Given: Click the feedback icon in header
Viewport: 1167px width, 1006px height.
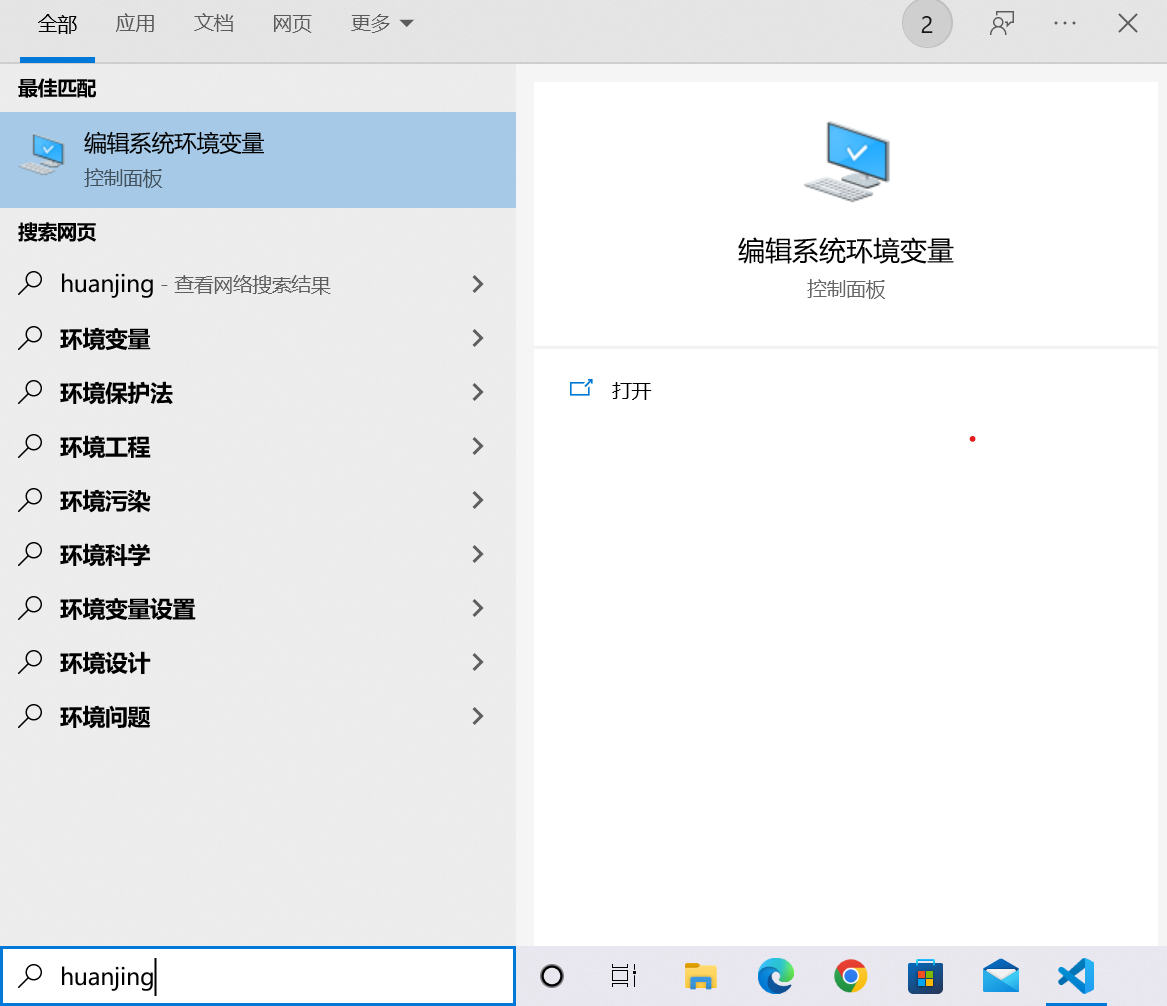Looking at the screenshot, I should pyautogui.click(x=1002, y=24).
